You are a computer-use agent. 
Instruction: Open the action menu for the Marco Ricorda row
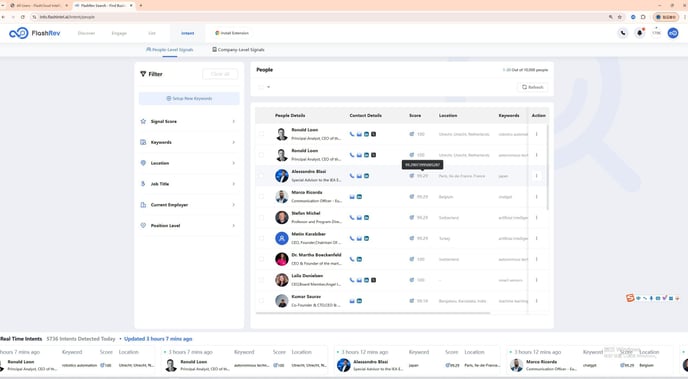pos(536,197)
